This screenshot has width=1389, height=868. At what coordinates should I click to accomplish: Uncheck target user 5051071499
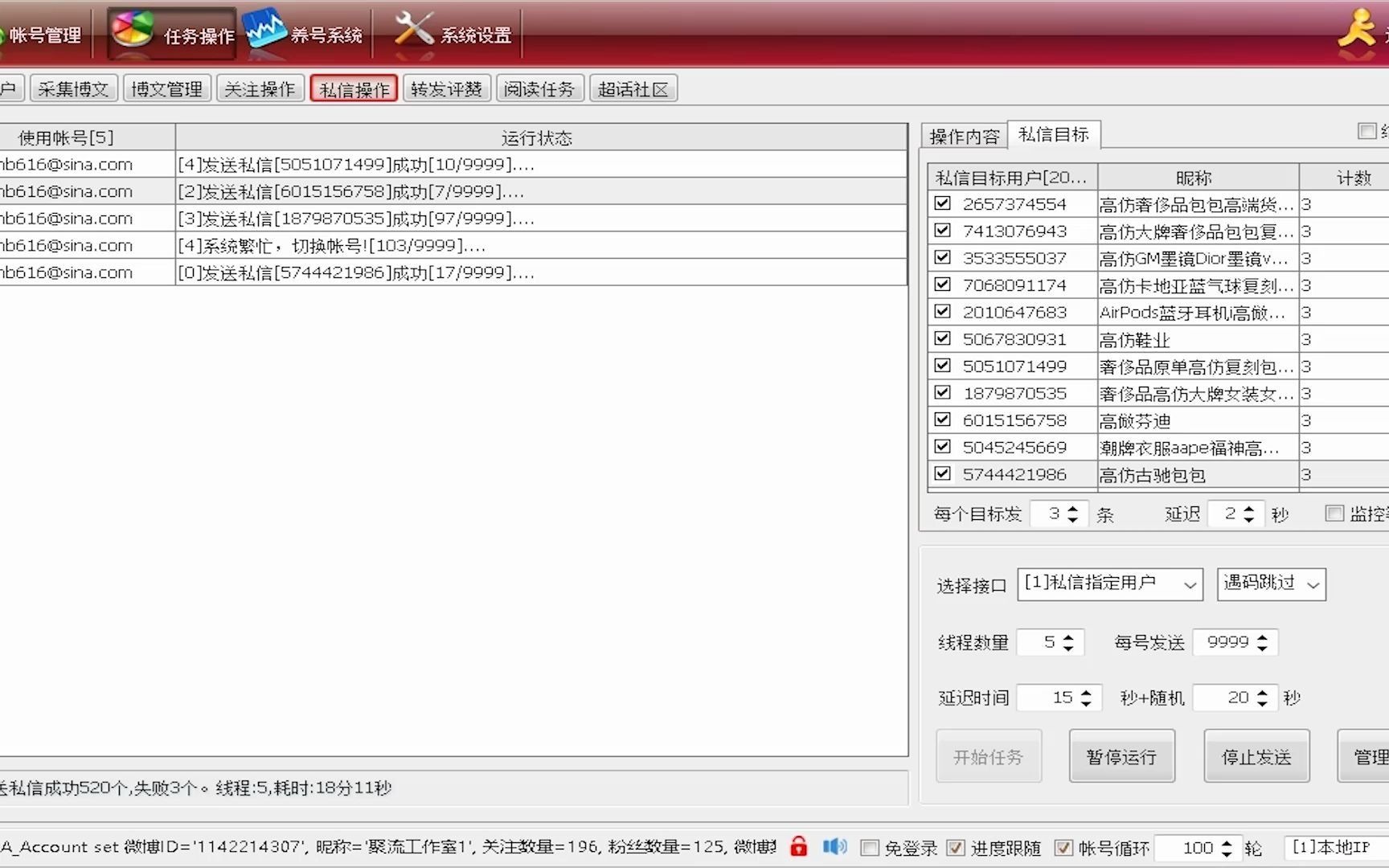coord(942,366)
